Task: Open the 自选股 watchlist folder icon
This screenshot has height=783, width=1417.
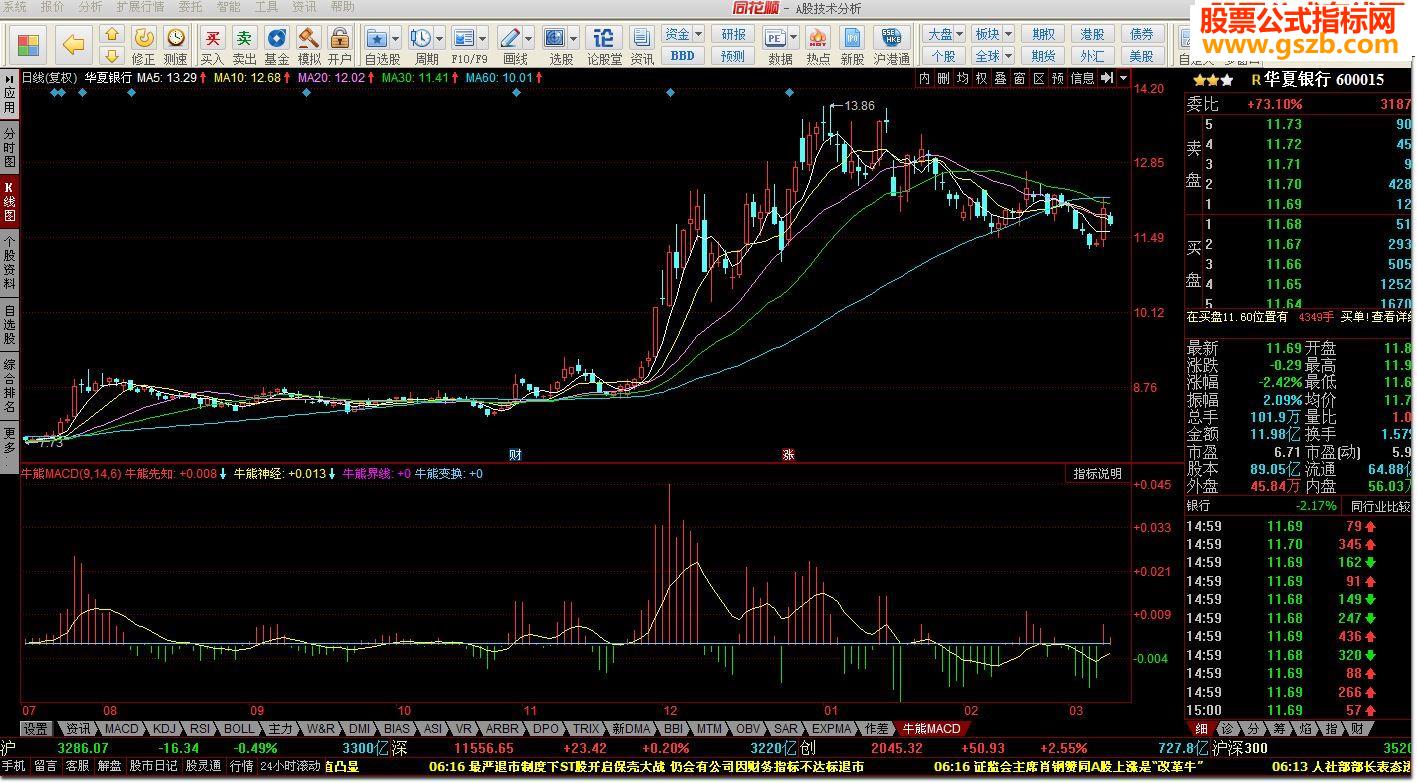Action: [377, 39]
